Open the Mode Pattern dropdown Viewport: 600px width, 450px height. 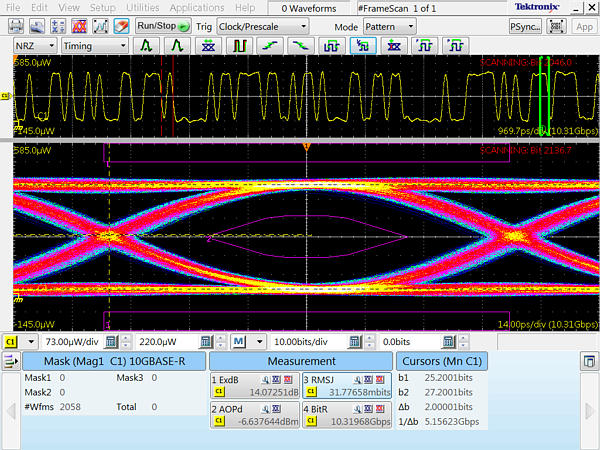coord(390,27)
